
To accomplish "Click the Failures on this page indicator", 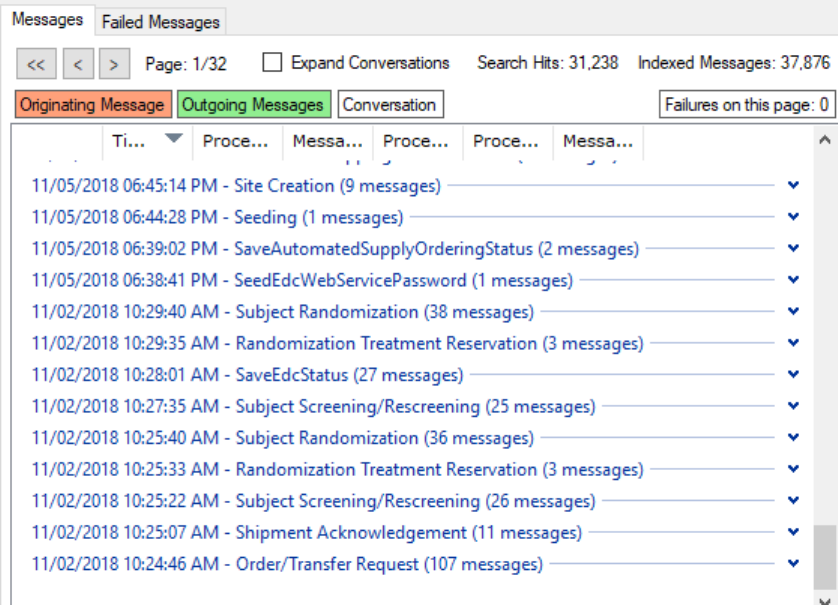I will pos(746,104).
